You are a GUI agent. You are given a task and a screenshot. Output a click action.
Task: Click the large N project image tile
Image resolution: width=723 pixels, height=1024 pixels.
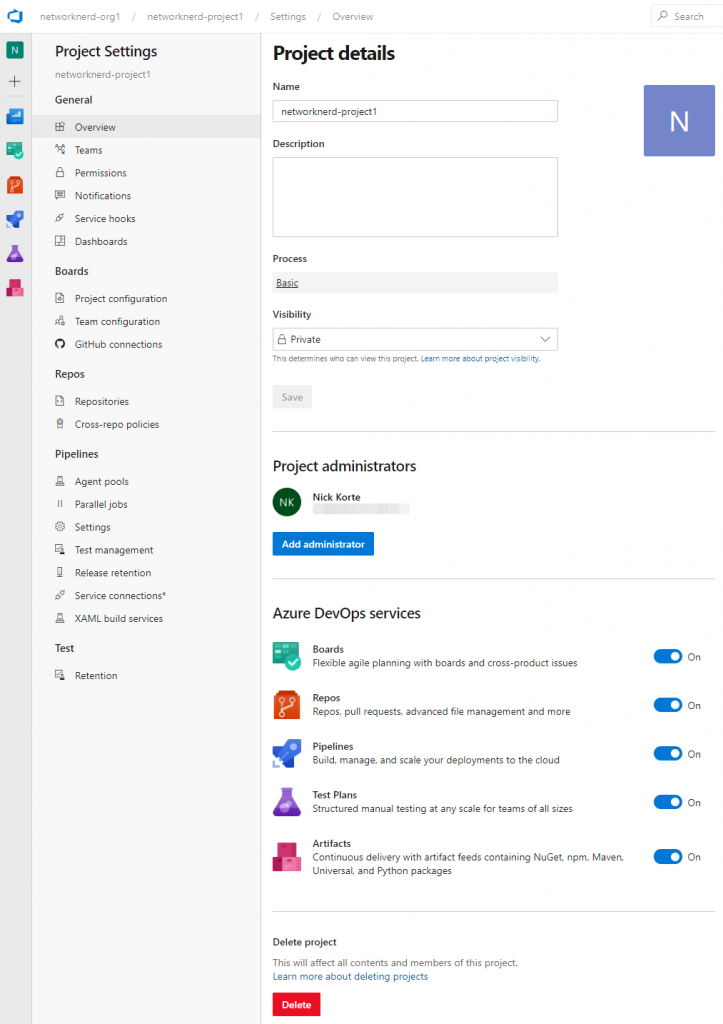coord(679,121)
